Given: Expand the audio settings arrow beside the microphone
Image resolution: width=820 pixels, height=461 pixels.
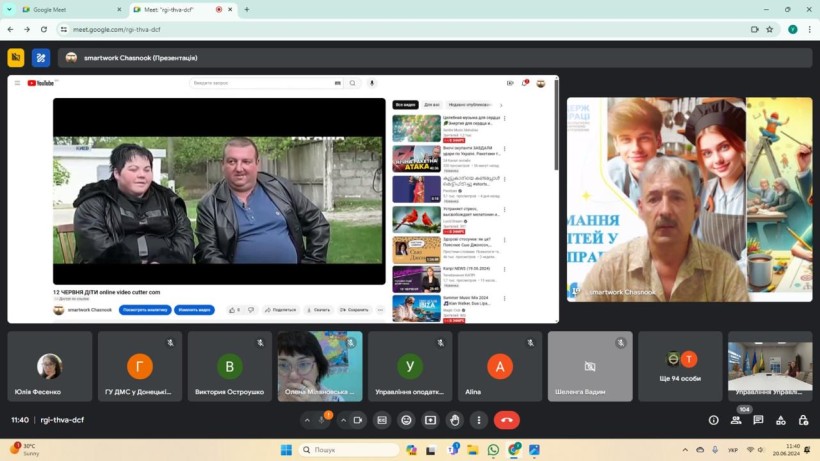Looking at the screenshot, I should [x=308, y=420].
